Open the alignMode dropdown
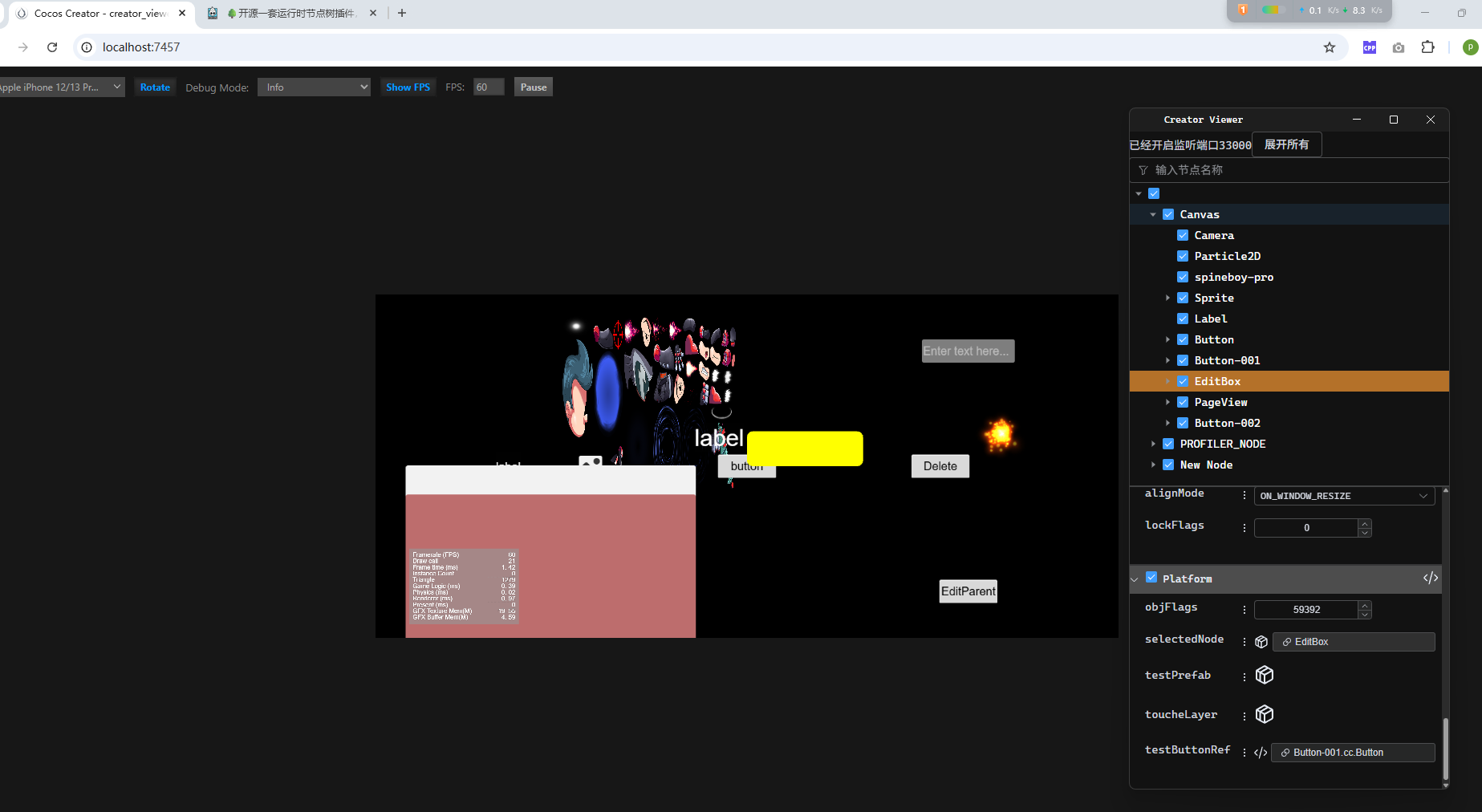The image size is (1482, 812). (x=1344, y=496)
